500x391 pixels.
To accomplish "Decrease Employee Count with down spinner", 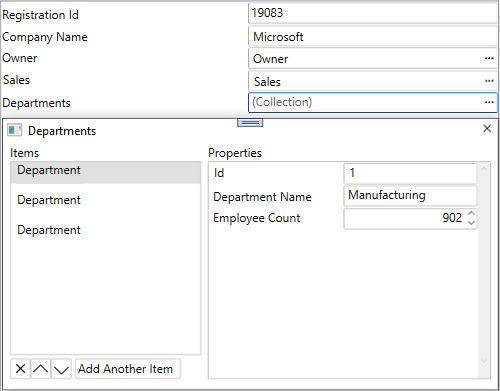I will point(471,223).
